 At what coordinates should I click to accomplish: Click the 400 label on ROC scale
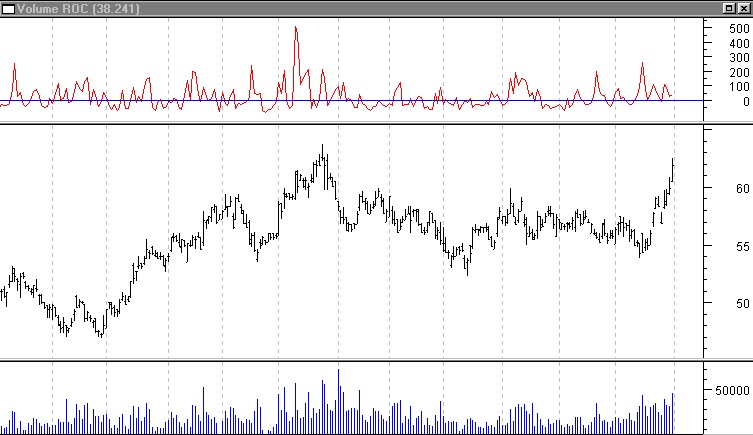point(739,44)
